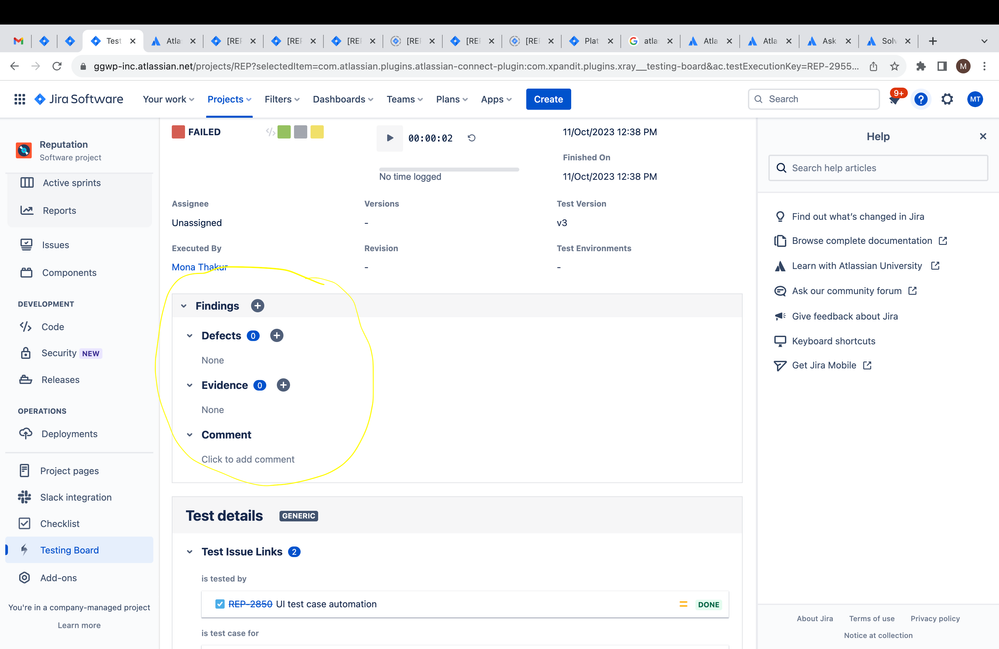The width and height of the screenshot is (999, 649).
Task: Bookmark this page with star icon
Action: click(895, 66)
